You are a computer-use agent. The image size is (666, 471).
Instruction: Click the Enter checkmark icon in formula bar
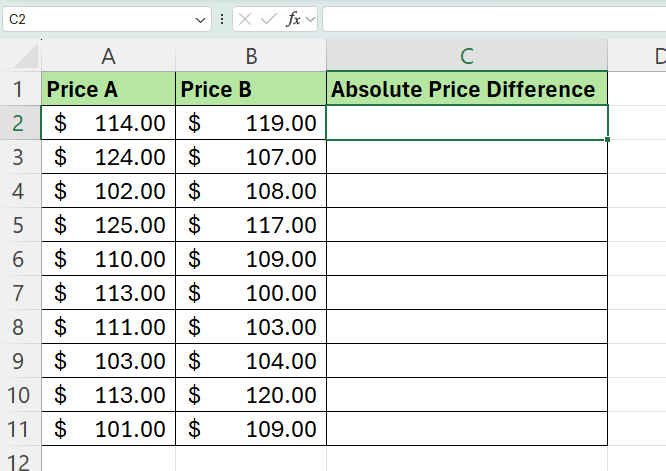268,19
